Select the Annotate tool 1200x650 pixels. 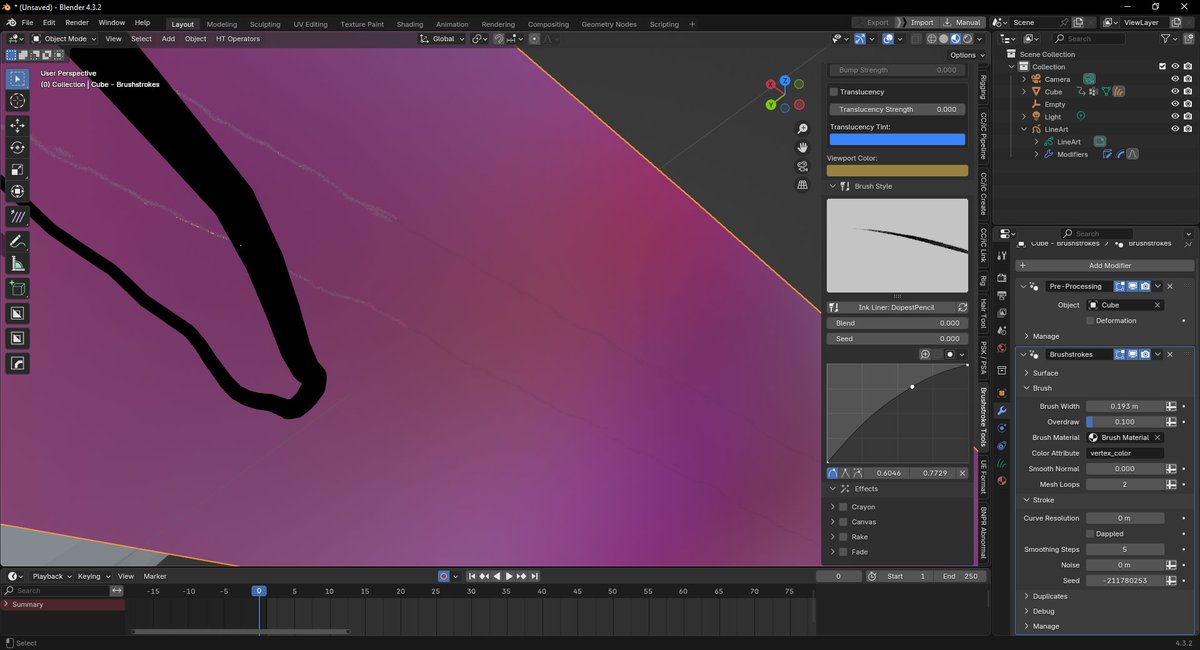point(17,241)
